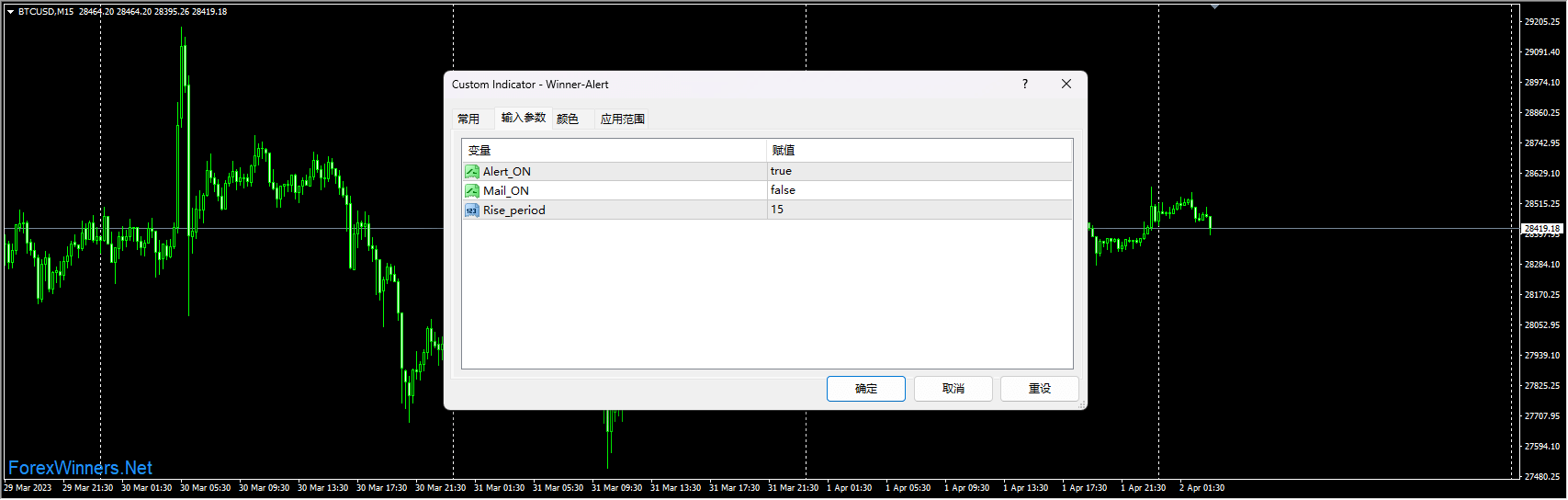Click the dialog resize grip corner

pyautogui.click(x=1081, y=404)
